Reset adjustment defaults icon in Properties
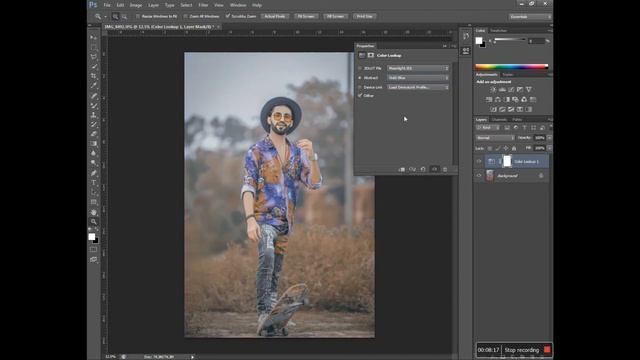Image resolution: width=640 pixels, height=360 pixels. point(423,169)
